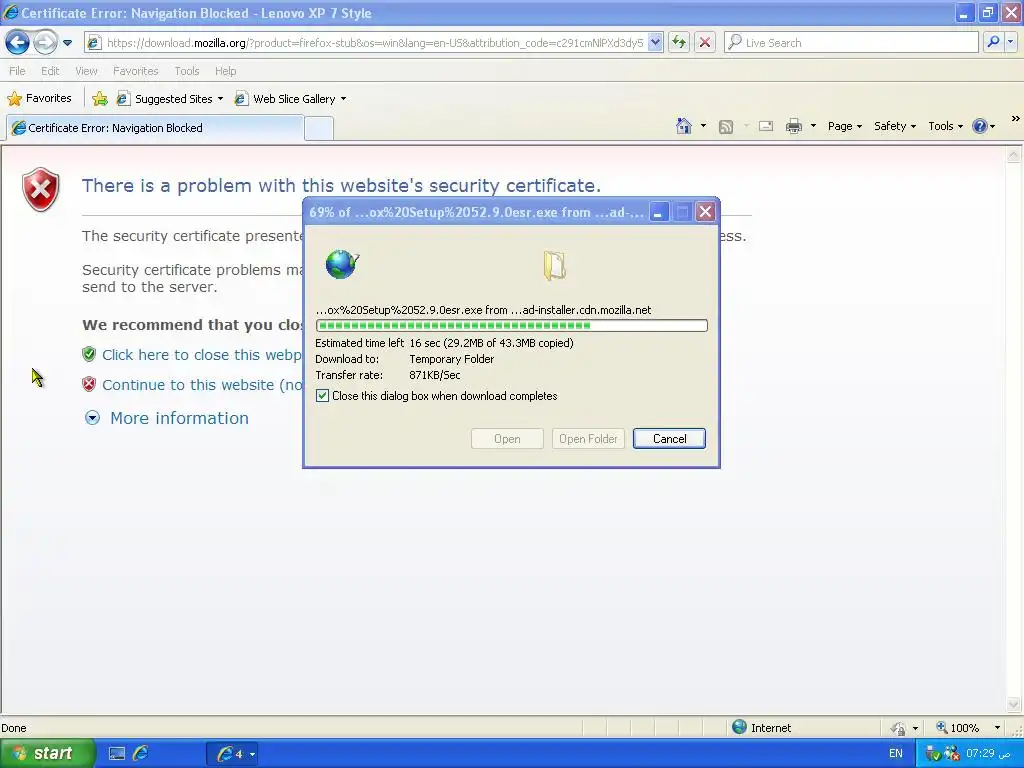This screenshot has width=1024, height=768.
Task: Open the Tools menu in menu bar
Action: (x=187, y=71)
